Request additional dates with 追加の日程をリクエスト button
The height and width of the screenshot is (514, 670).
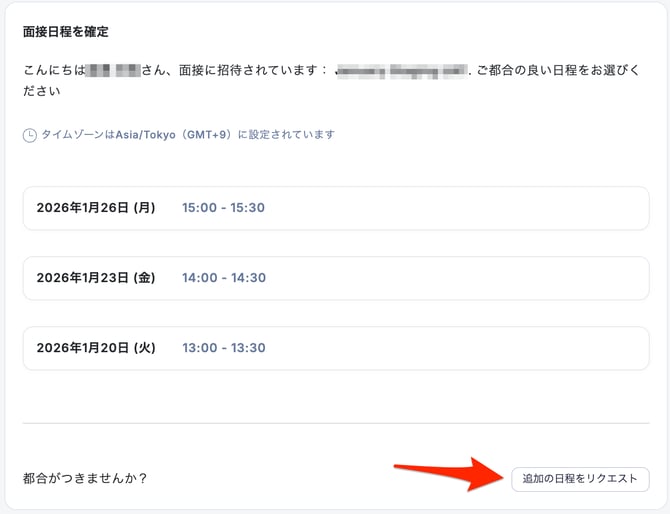pyautogui.click(x=579, y=479)
